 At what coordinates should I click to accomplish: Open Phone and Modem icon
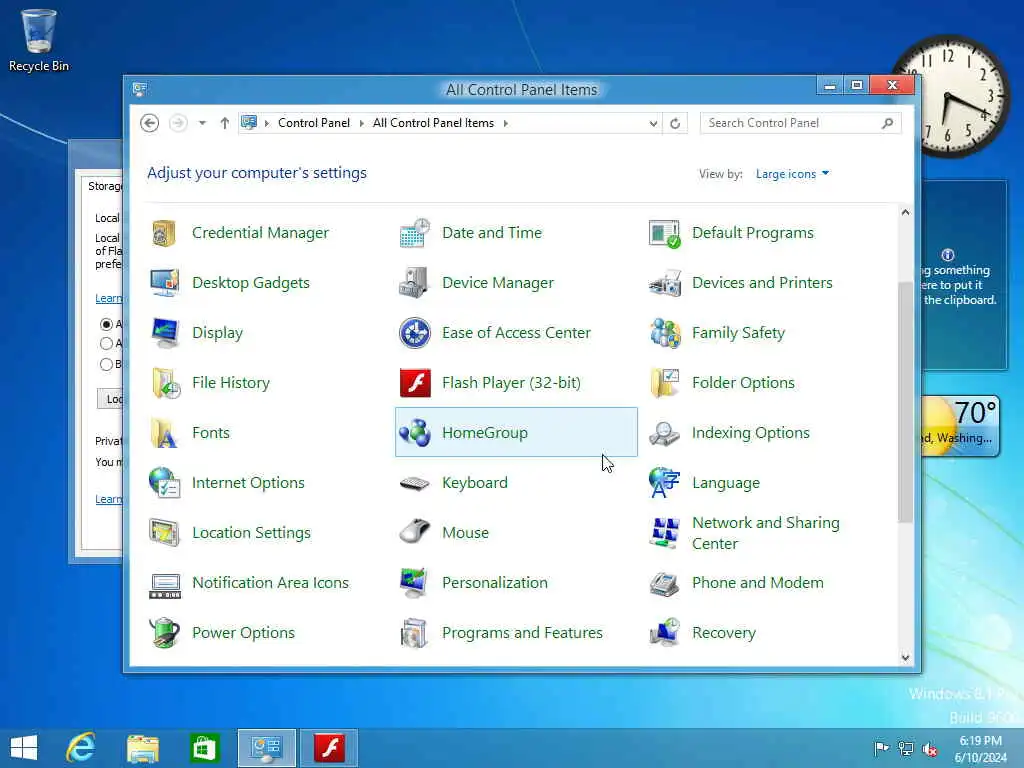tap(665, 583)
